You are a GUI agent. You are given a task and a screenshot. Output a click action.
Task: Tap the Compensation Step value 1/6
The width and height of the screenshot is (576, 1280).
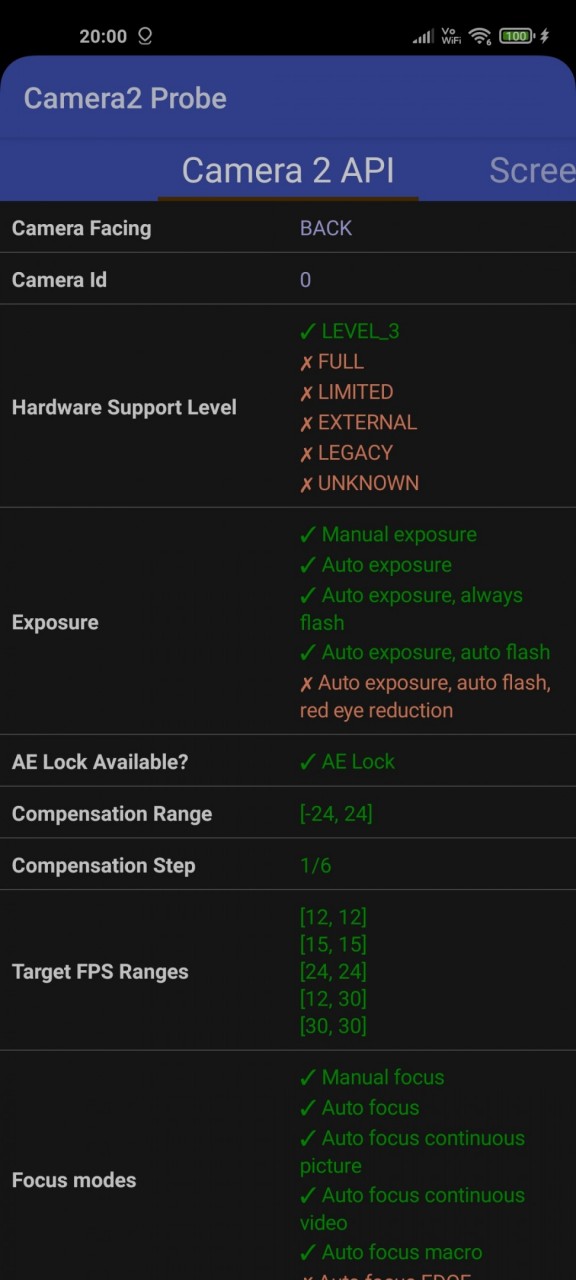click(x=315, y=866)
